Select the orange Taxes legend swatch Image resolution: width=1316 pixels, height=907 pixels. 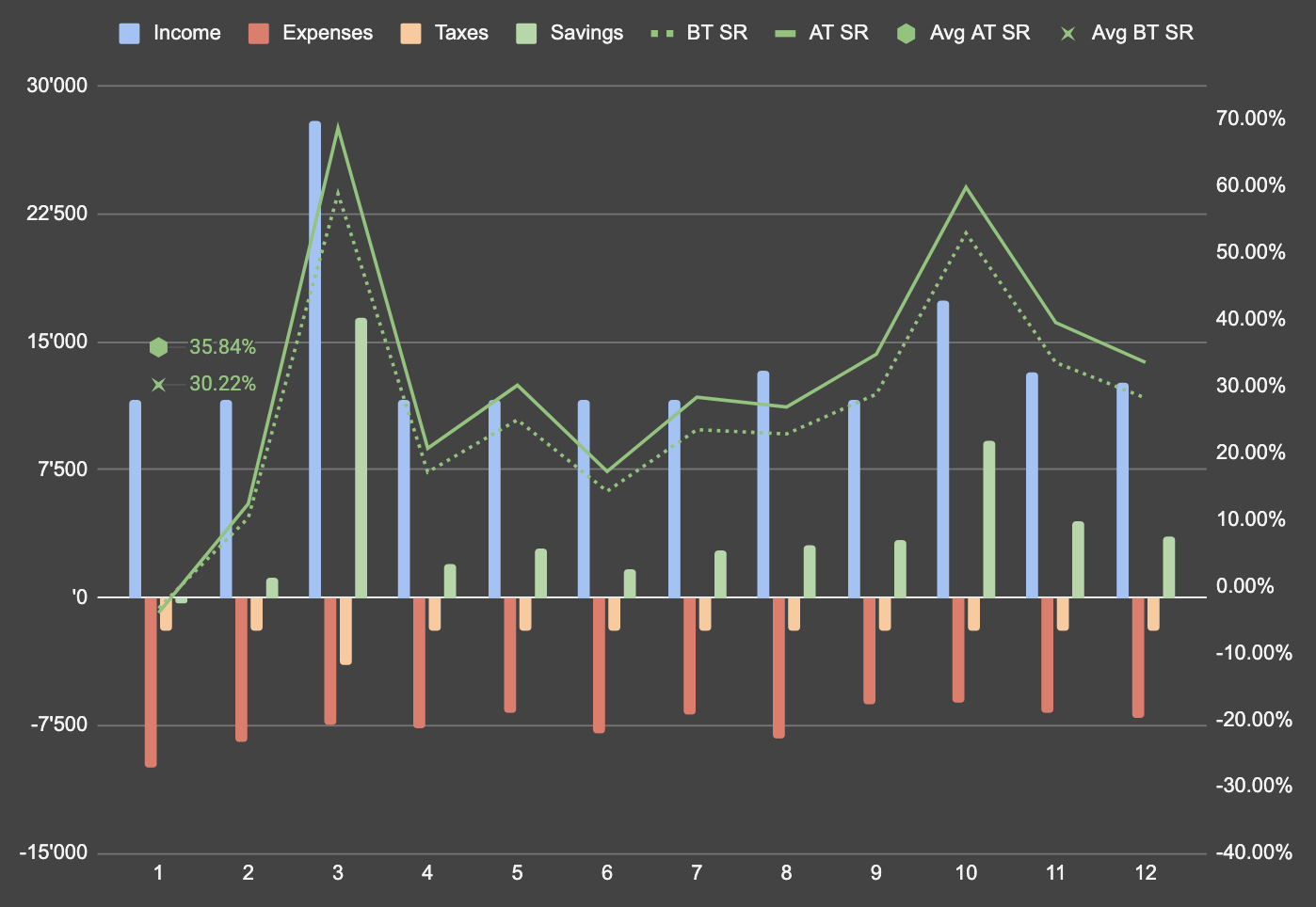(x=410, y=34)
